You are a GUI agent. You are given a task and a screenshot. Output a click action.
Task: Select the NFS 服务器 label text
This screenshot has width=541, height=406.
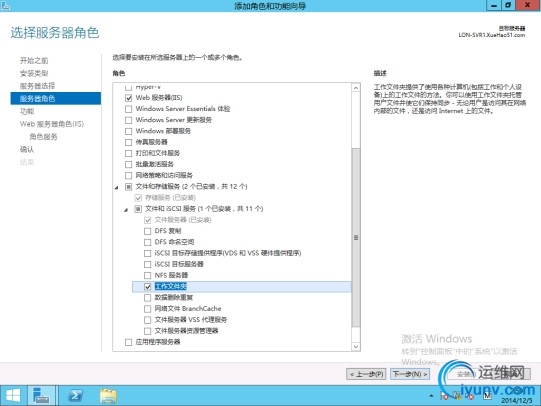pyautogui.click(x=171, y=275)
